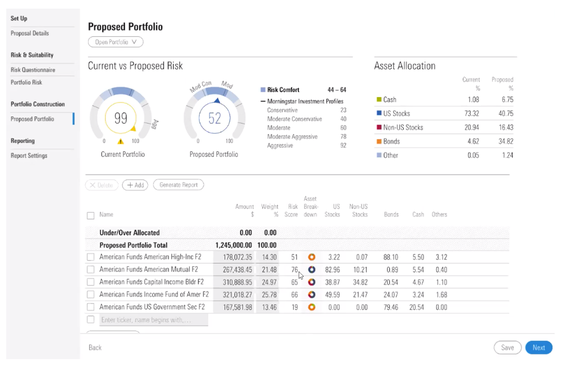Click the 34.82 proposed Bonds allocation value
The image size is (565, 365).
506,141
